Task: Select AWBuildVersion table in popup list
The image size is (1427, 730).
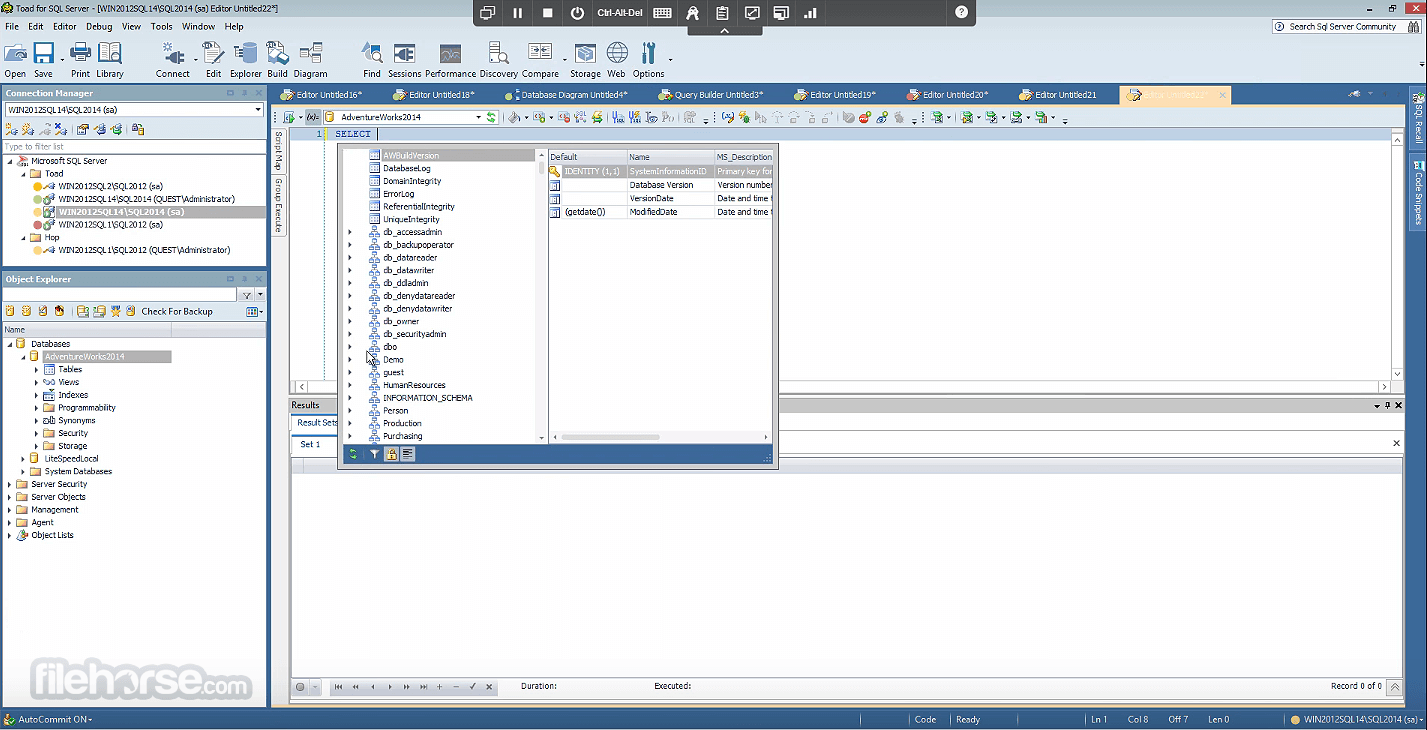Action: pyautogui.click(x=411, y=156)
